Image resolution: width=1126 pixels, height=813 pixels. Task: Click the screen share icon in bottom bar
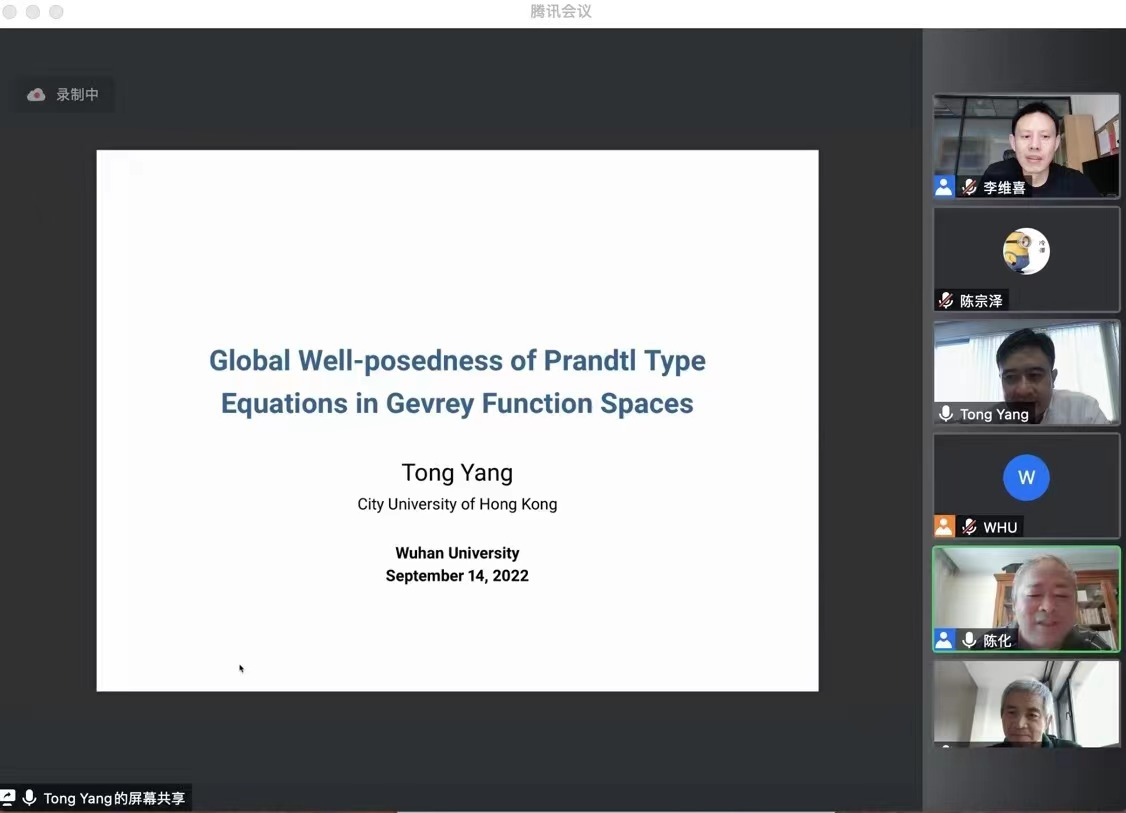click(x=8, y=797)
